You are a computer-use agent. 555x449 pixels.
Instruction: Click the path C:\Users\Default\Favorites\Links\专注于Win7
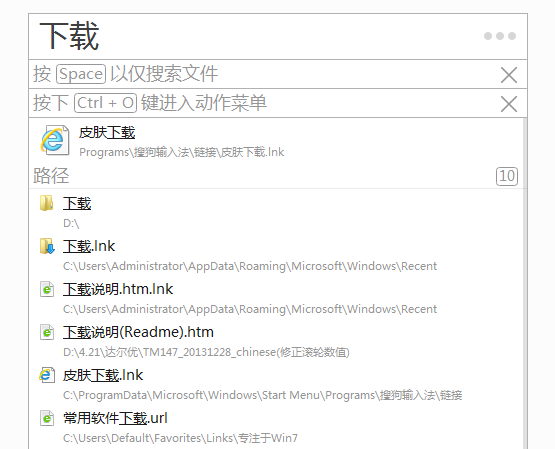(x=180, y=438)
